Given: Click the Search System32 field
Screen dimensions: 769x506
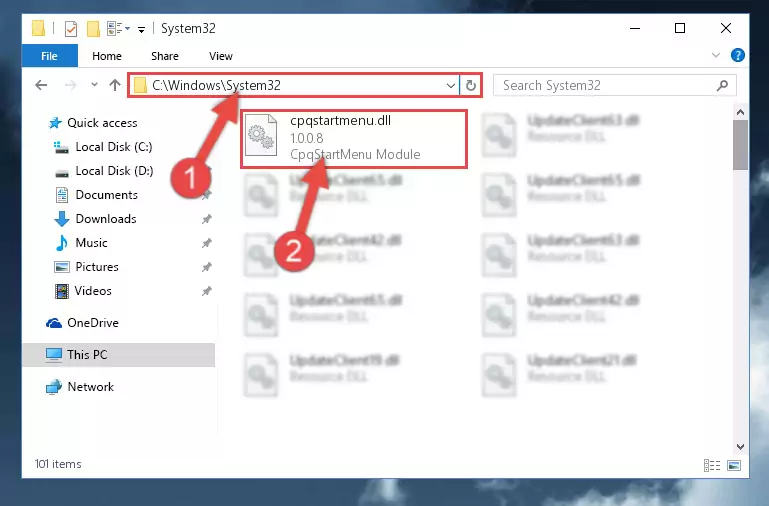Looking at the screenshot, I should coord(615,85).
